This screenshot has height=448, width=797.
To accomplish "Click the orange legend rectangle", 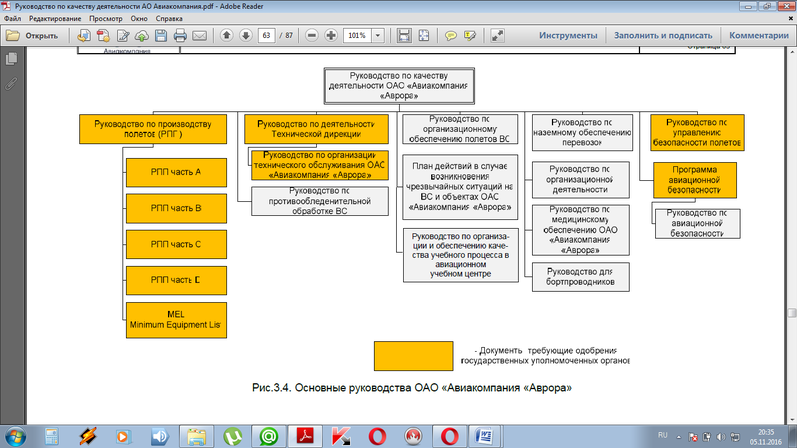I will click(414, 356).
